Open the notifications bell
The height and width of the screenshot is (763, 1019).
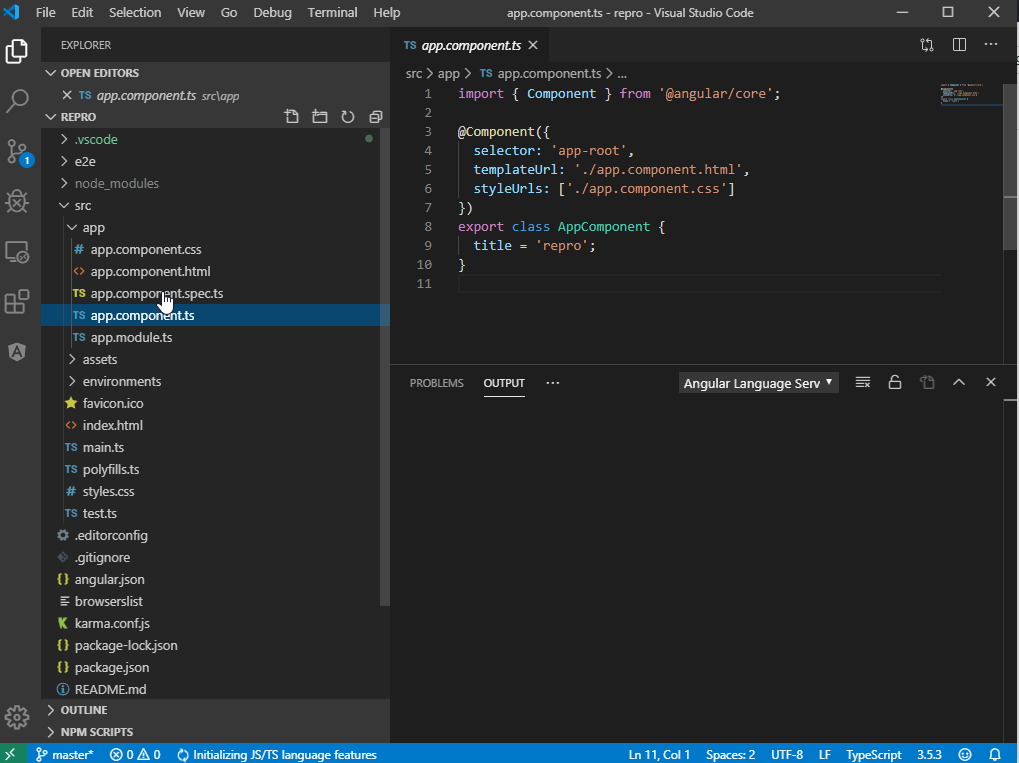click(x=995, y=755)
